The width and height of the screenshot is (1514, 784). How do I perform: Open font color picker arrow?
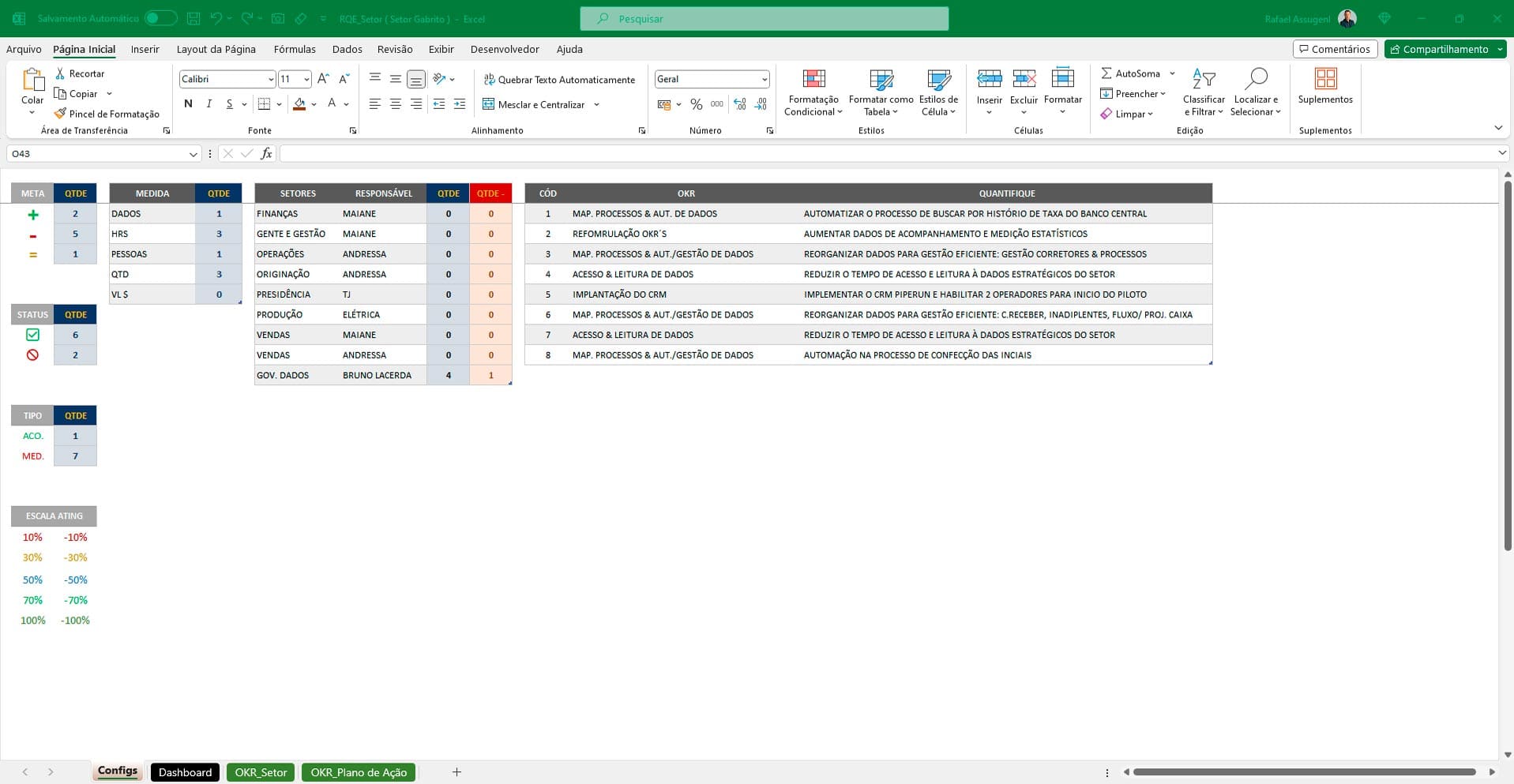pyautogui.click(x=346, y=103)
